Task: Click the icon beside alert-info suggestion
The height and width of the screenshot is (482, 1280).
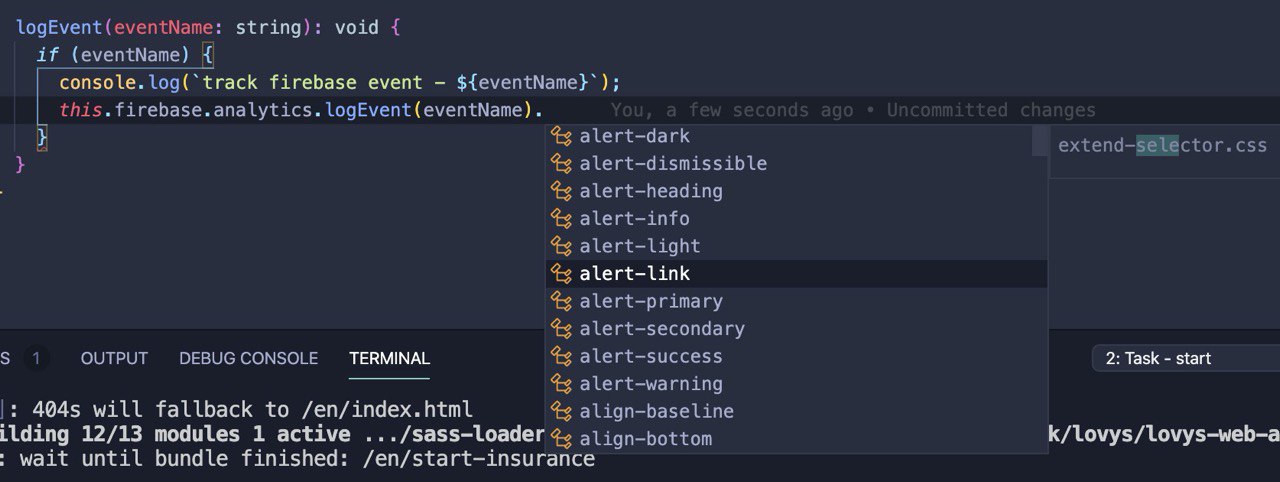Action: pos(562,219)
